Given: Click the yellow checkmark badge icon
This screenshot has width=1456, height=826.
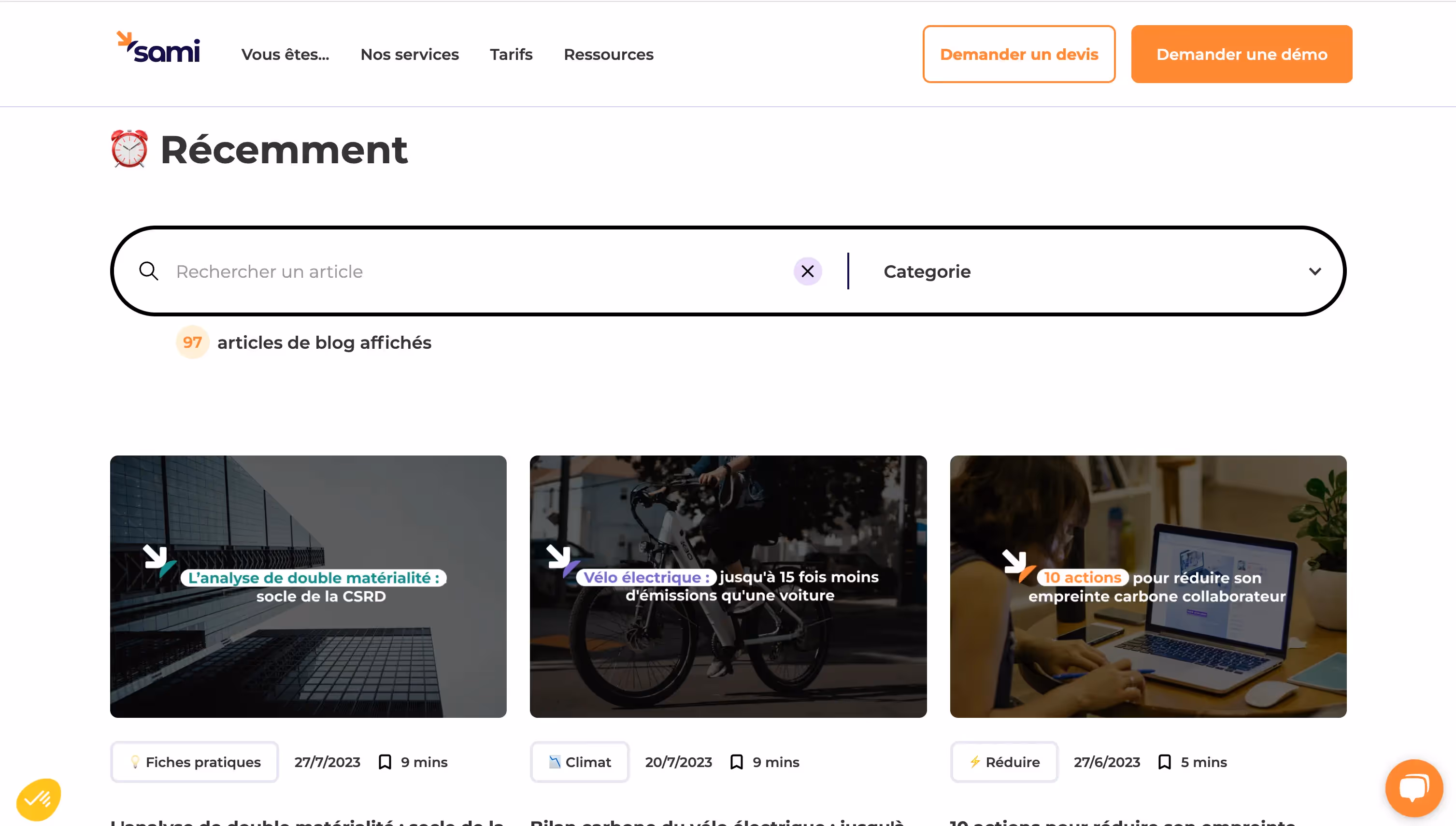Looking at the screenshot, I should pyautogui.click(x=39, y=799).
